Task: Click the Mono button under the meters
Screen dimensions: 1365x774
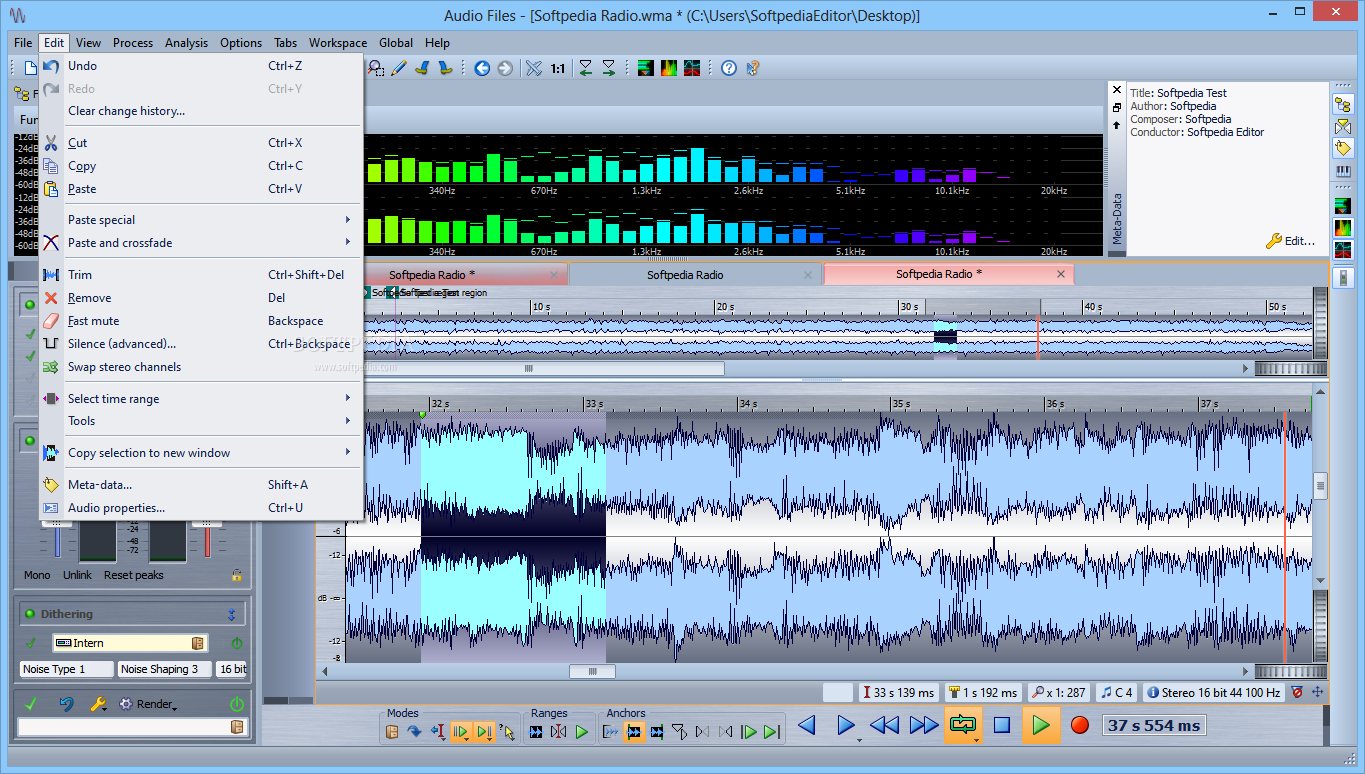Action: click(x=37, y=575)
